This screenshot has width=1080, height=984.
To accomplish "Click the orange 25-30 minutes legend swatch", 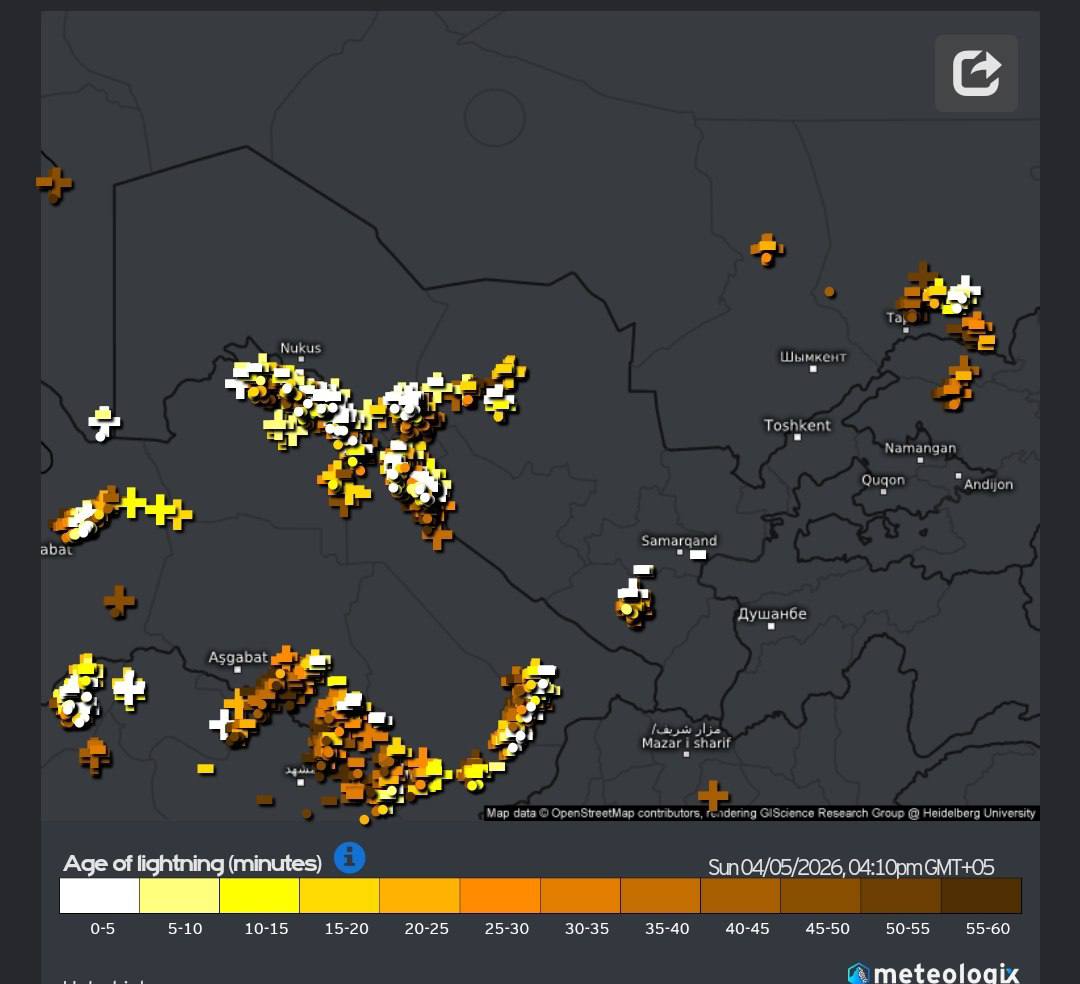I will 500,896.
